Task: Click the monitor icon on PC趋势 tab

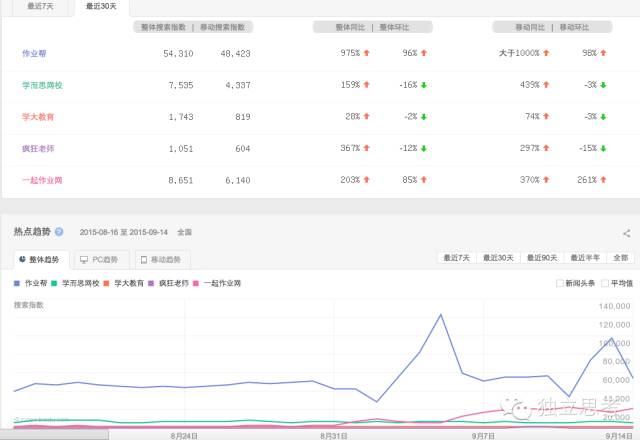Action: coord(83,260)
